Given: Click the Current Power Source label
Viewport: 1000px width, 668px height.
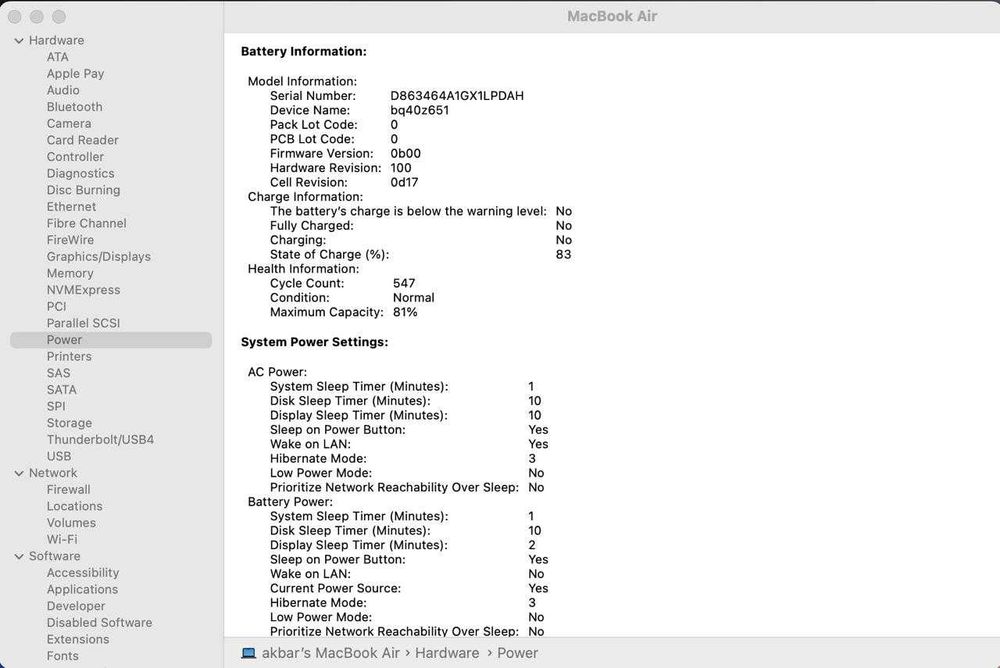Looking at the screenshot, I should [335, 588].
